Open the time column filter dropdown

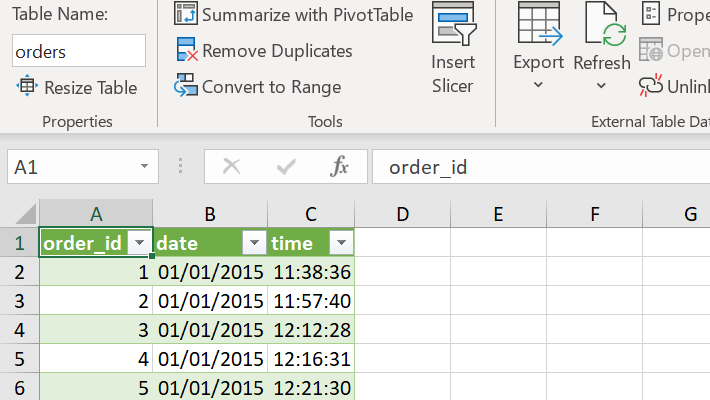pos(341,244)
